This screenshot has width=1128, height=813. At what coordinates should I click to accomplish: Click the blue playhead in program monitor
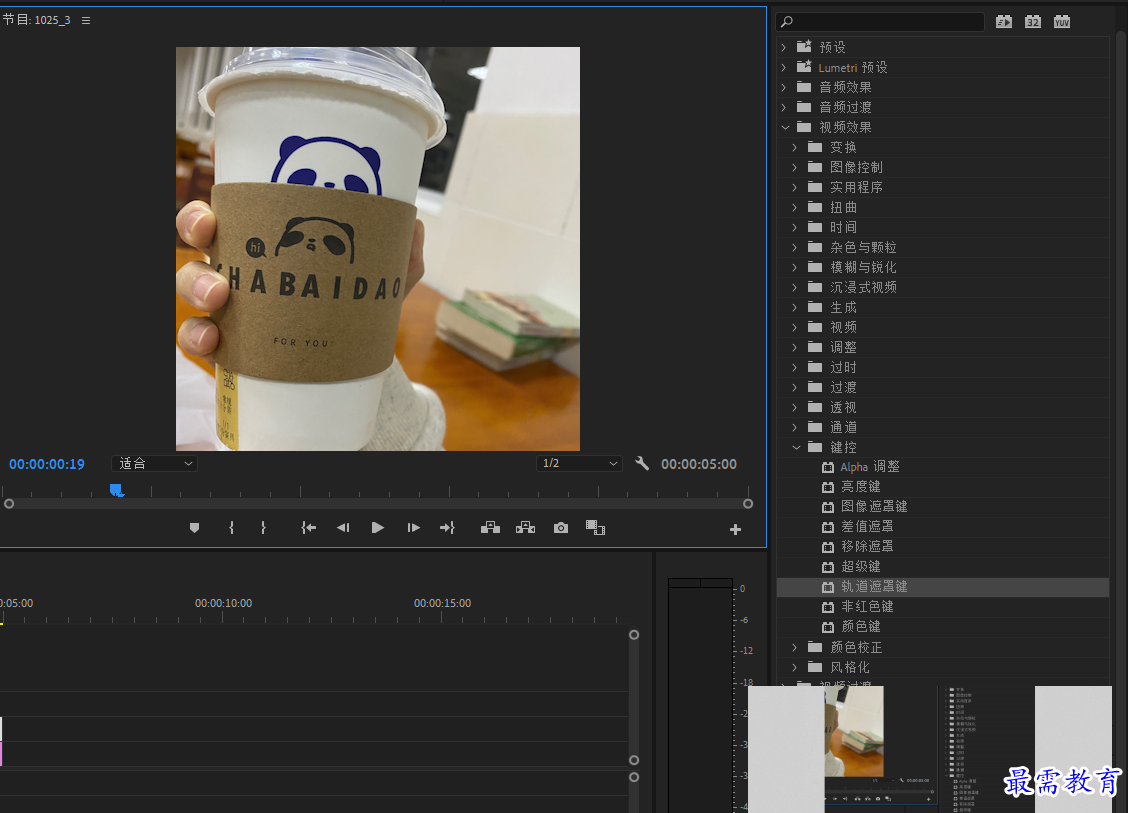point(117,491)
